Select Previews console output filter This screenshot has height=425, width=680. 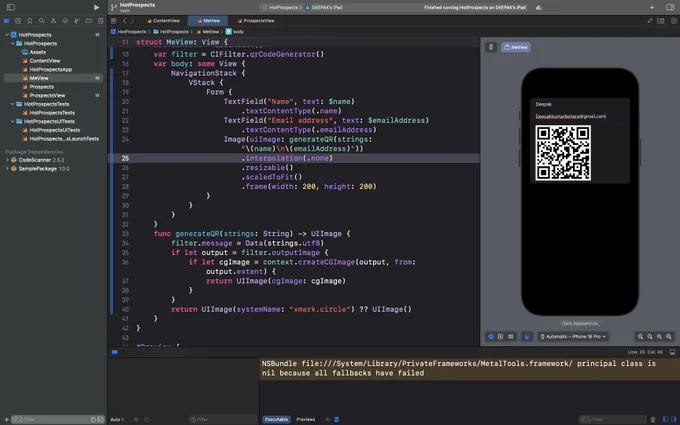[x=306, y=419]
